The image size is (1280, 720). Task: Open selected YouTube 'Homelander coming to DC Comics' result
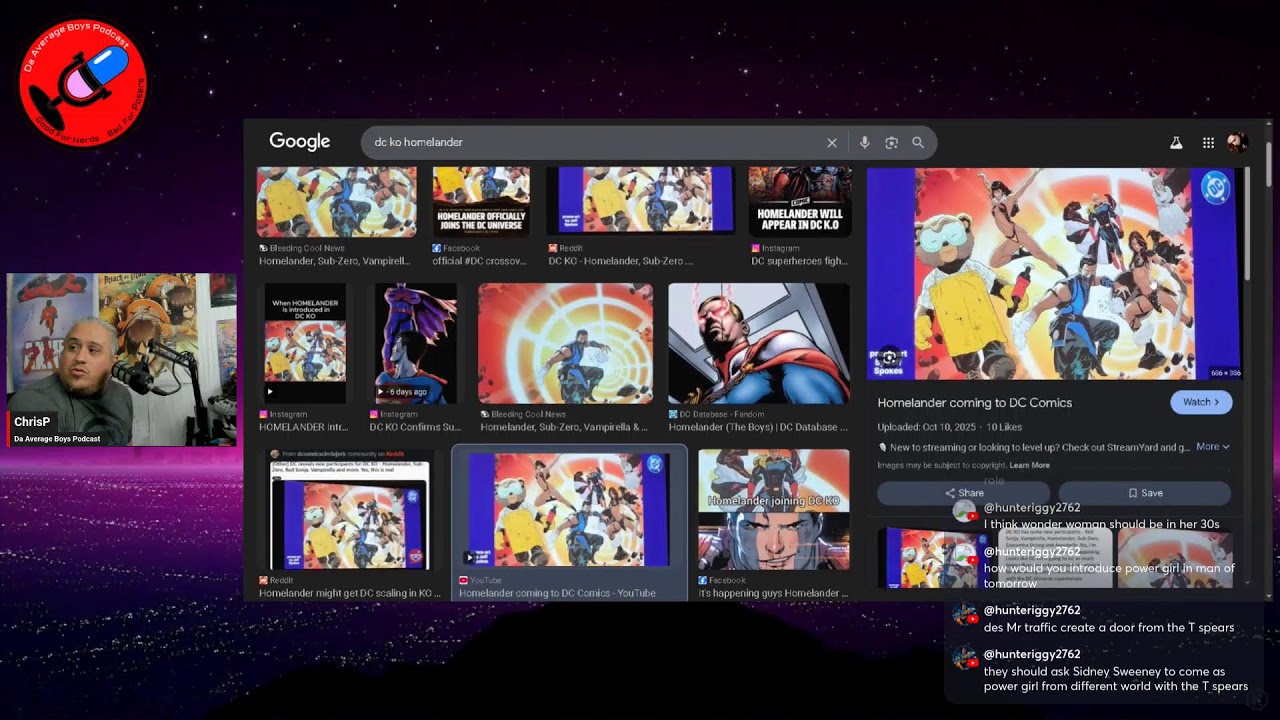click(569, 524)
